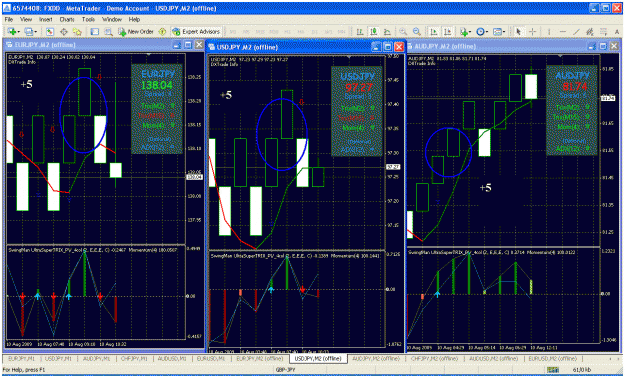625x376 pixels.
Task: Expand the Profiles dropdown arrow
Action: (36, 32)
